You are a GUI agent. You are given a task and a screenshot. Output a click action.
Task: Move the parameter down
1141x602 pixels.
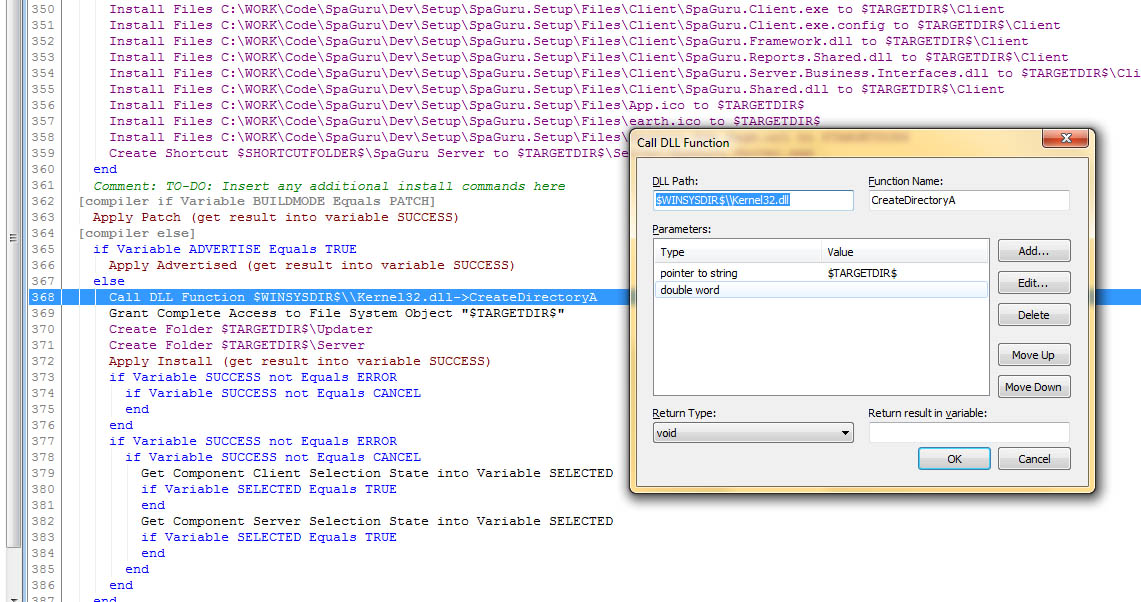tap(1033, 387)
